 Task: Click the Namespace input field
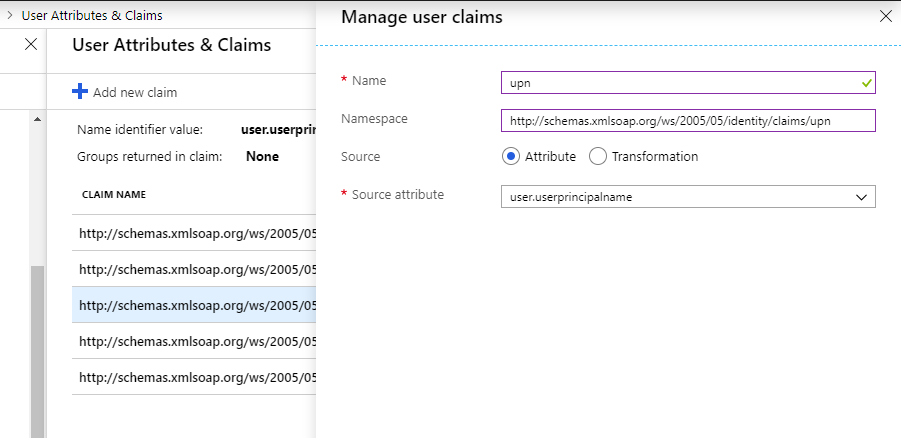pos(688,121)
